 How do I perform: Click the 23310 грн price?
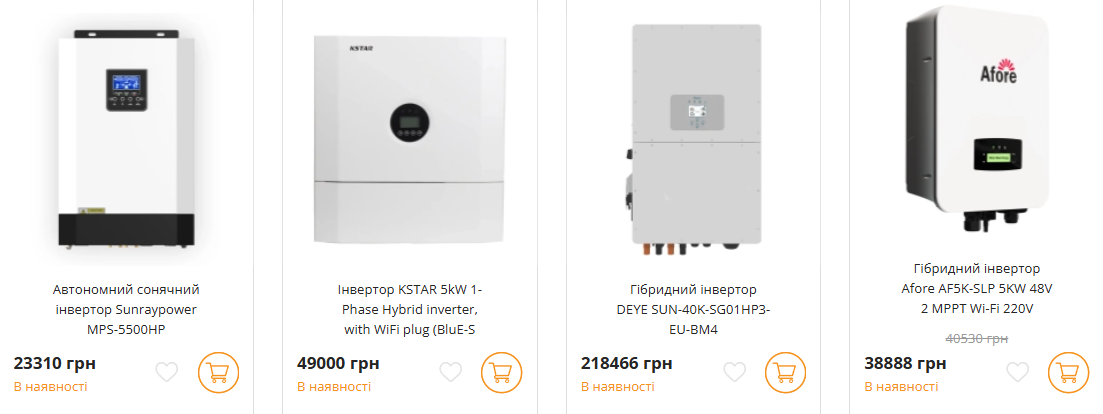click(52, 363)
